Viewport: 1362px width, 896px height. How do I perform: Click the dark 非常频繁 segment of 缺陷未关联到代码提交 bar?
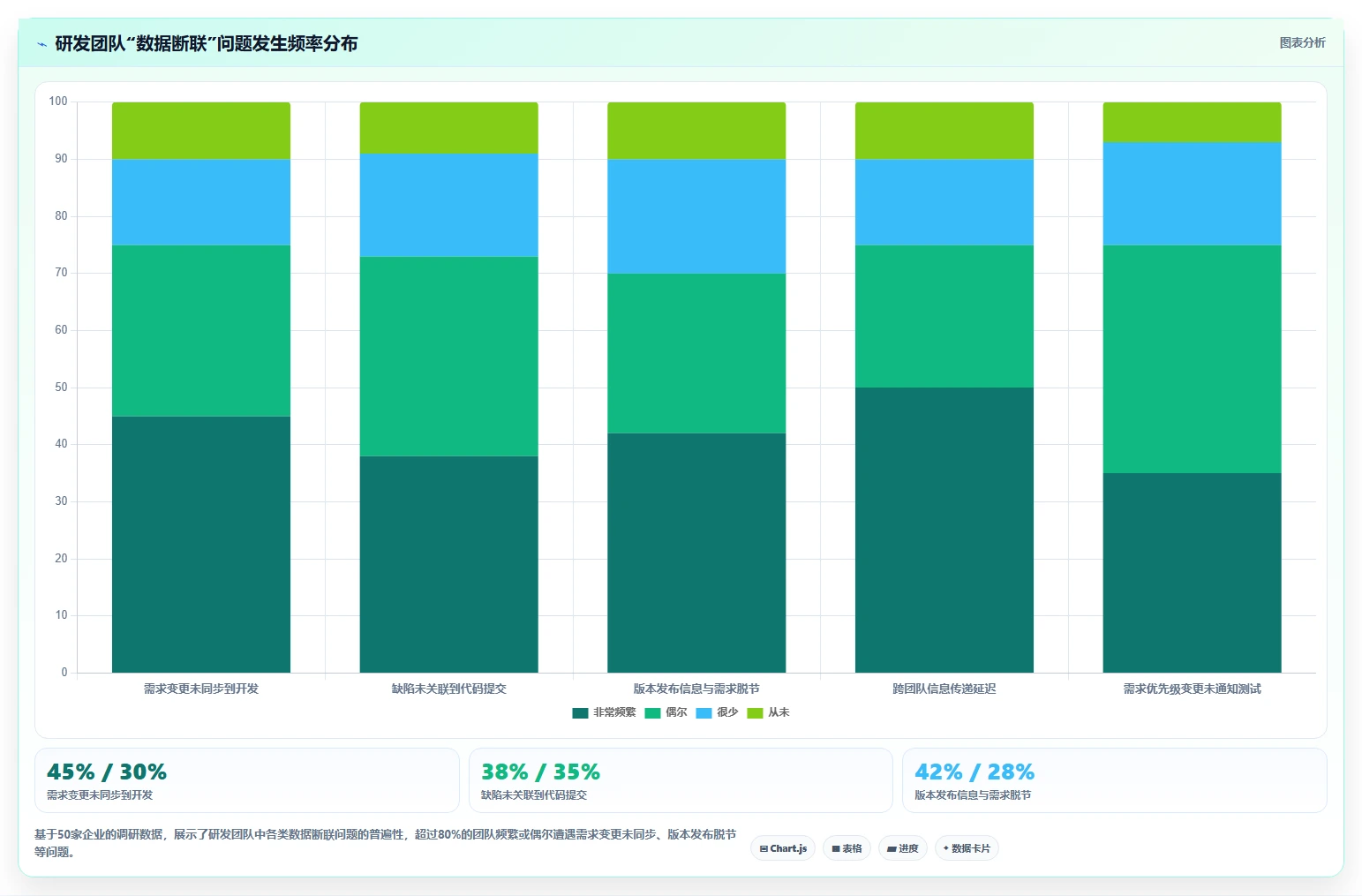click(448, 565)
